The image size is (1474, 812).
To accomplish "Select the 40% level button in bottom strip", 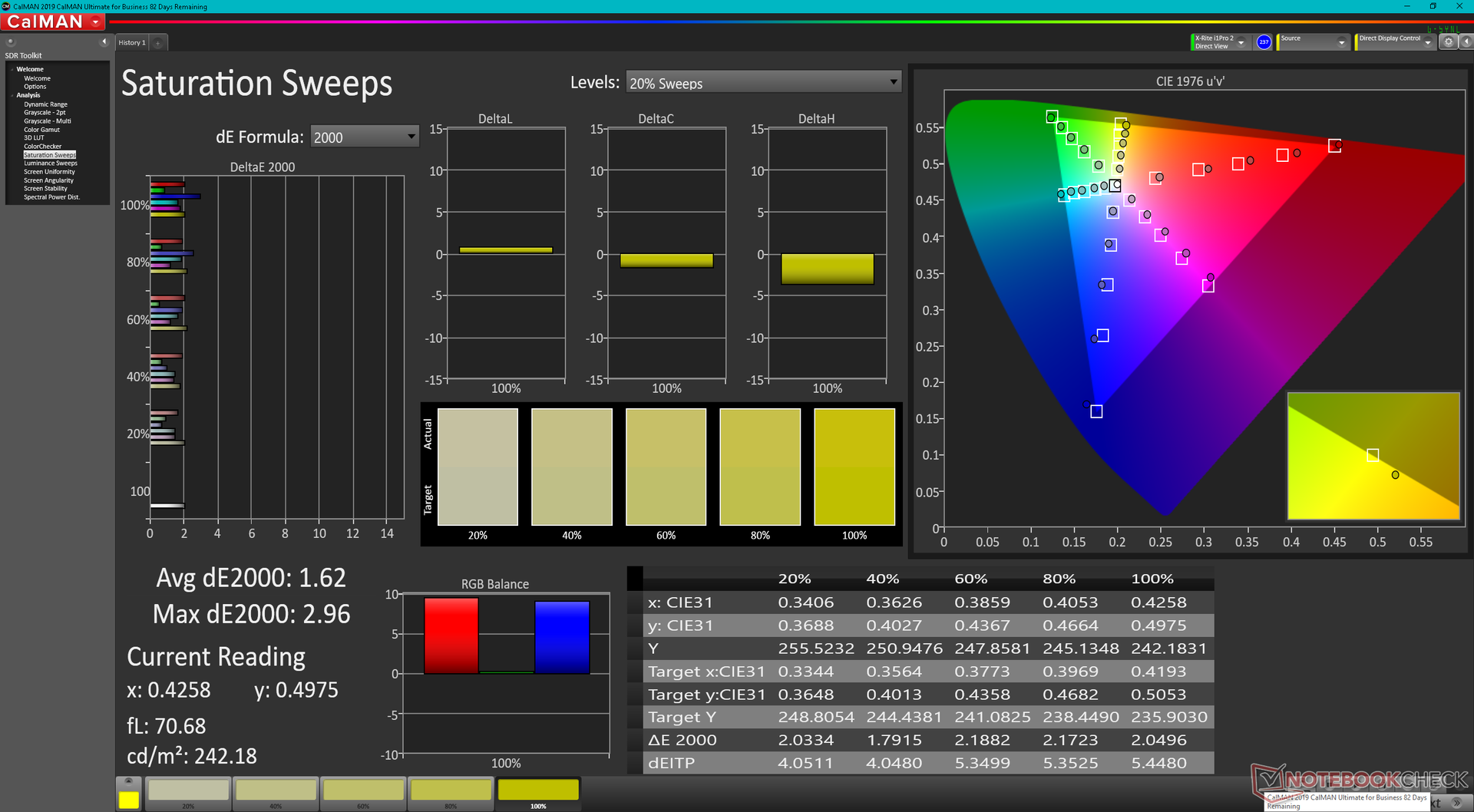I will (276, 794).
